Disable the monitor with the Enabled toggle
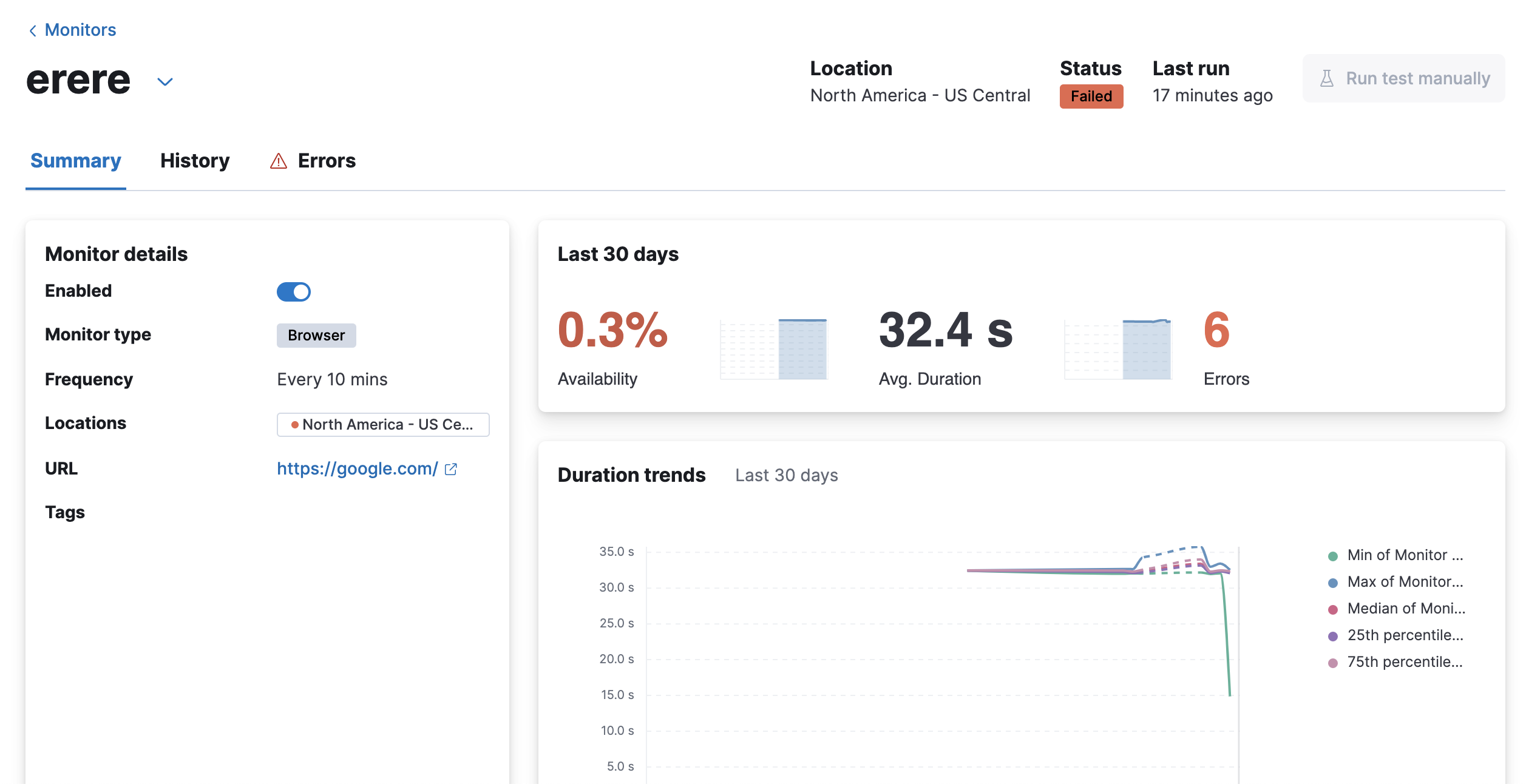The height and width of the screenshot is (784, 1526). (x=294, y=291)
